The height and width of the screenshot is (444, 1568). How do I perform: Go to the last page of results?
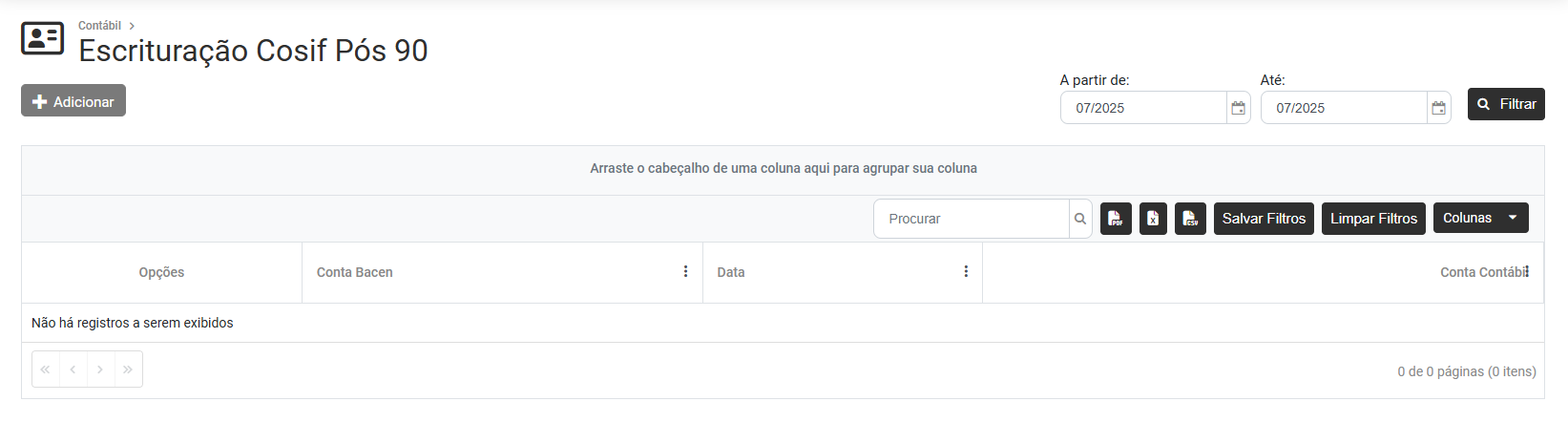(128, 370)
